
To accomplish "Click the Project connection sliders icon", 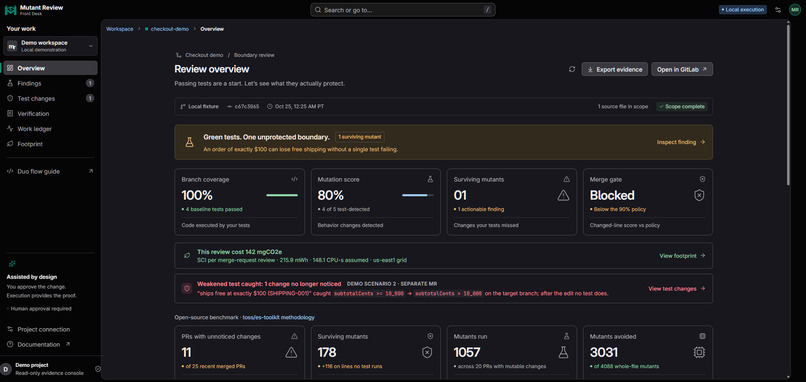I will 10,329.
